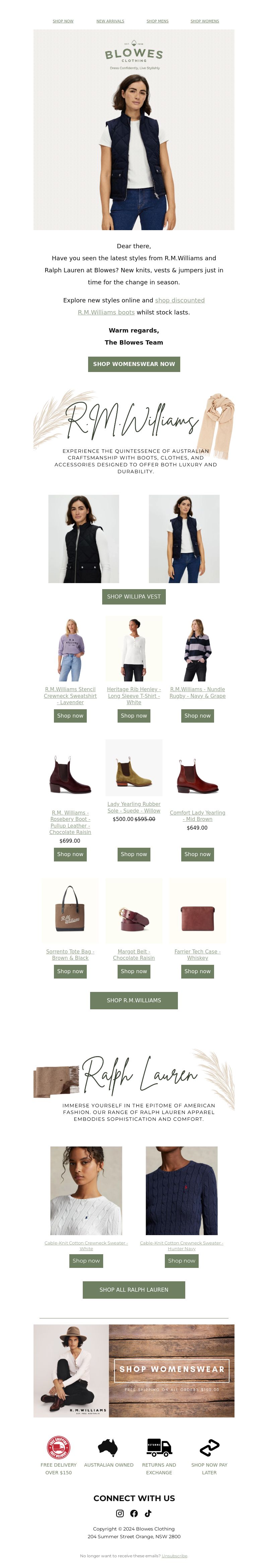
Task: Open the TikTok social icon
Action: click(148, 1513)
